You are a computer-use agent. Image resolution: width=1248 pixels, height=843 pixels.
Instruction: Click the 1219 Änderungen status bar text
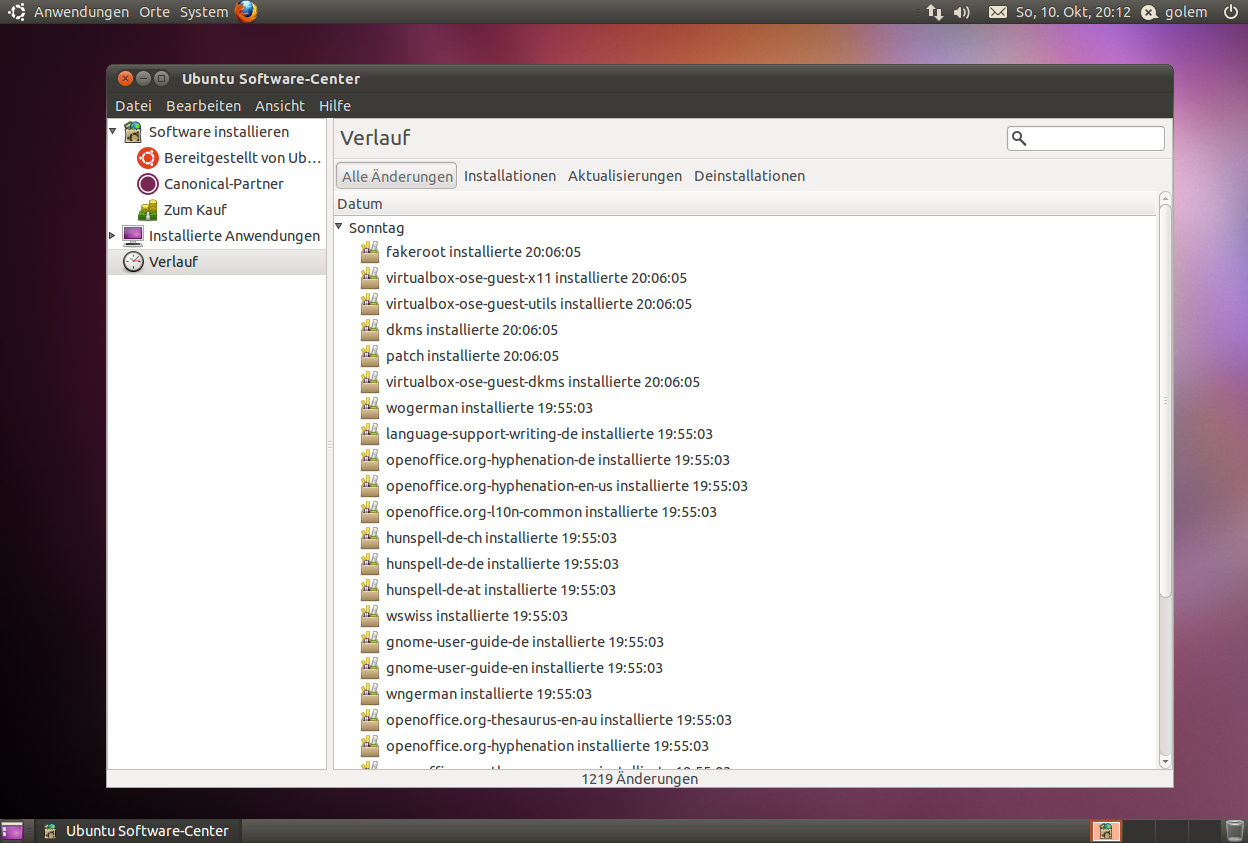(x=639, y=779)
